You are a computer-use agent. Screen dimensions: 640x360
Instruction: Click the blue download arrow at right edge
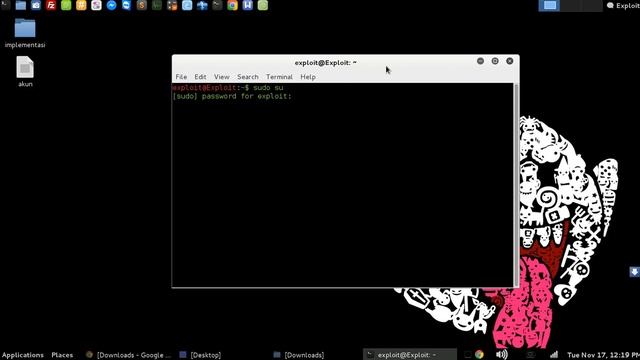(634, 271)
